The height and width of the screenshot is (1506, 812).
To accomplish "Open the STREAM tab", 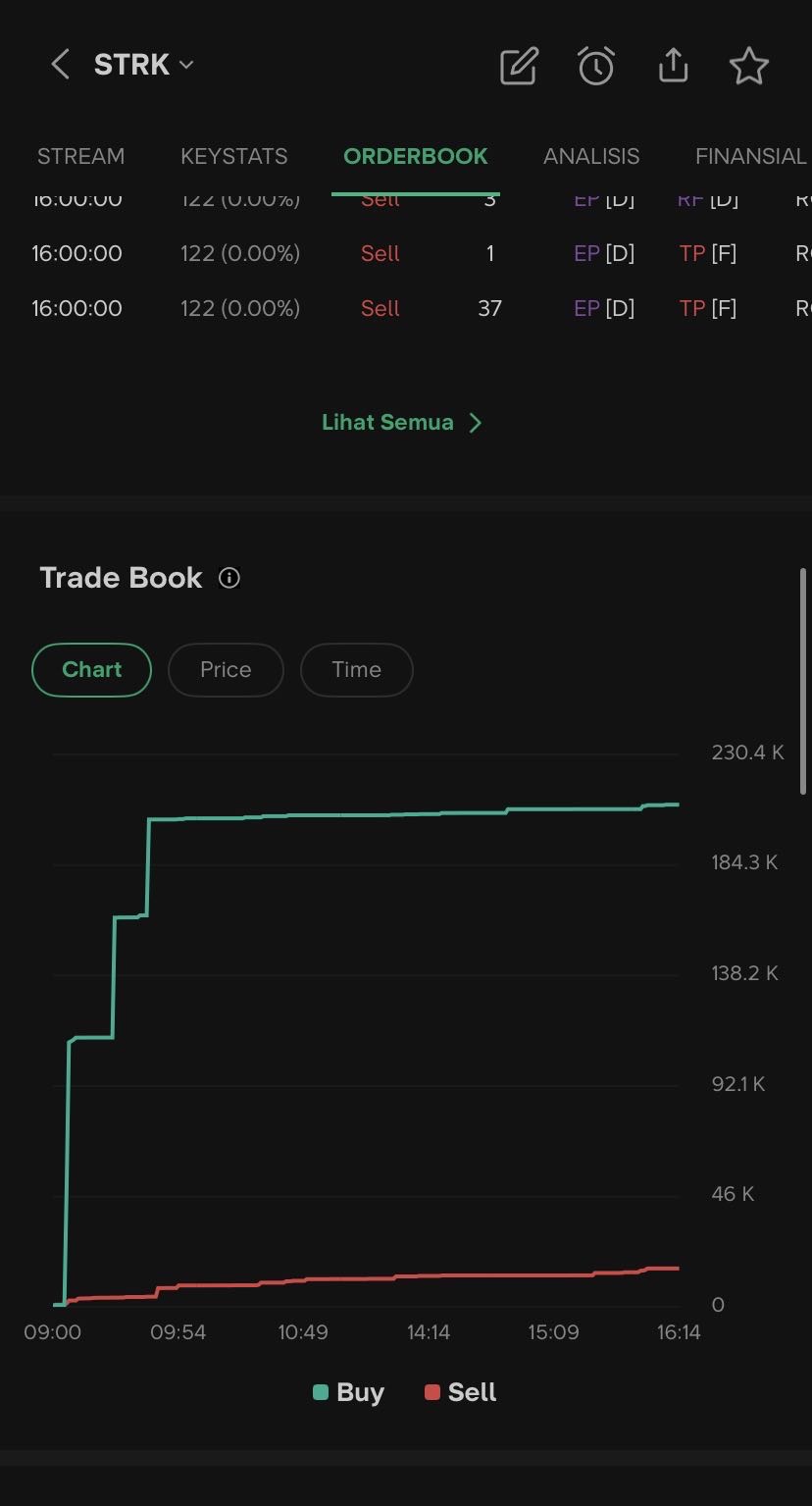I will pos(80,157).
